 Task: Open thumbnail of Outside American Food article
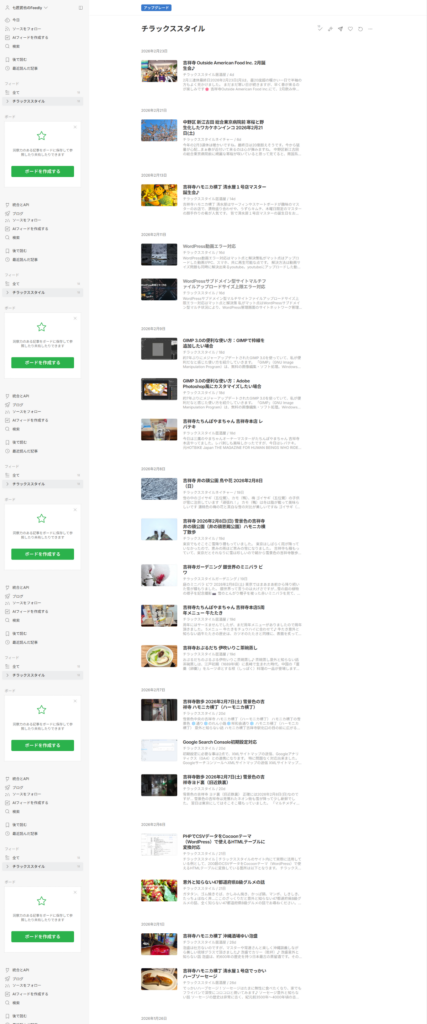[x=159, y=71]
